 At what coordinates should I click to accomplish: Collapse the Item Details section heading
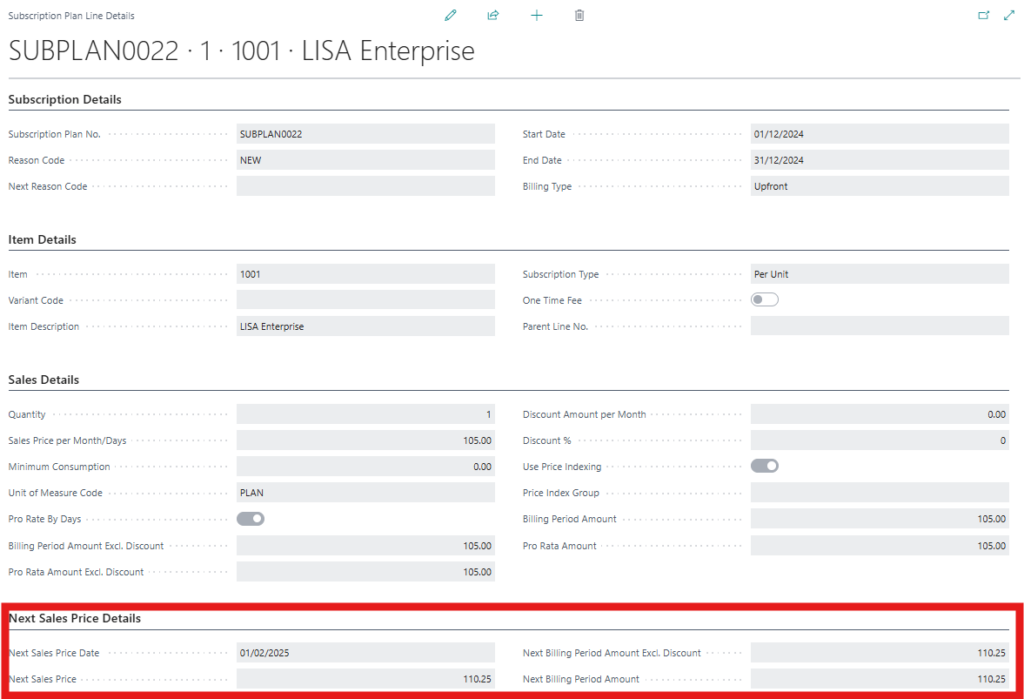click(42, 240)
